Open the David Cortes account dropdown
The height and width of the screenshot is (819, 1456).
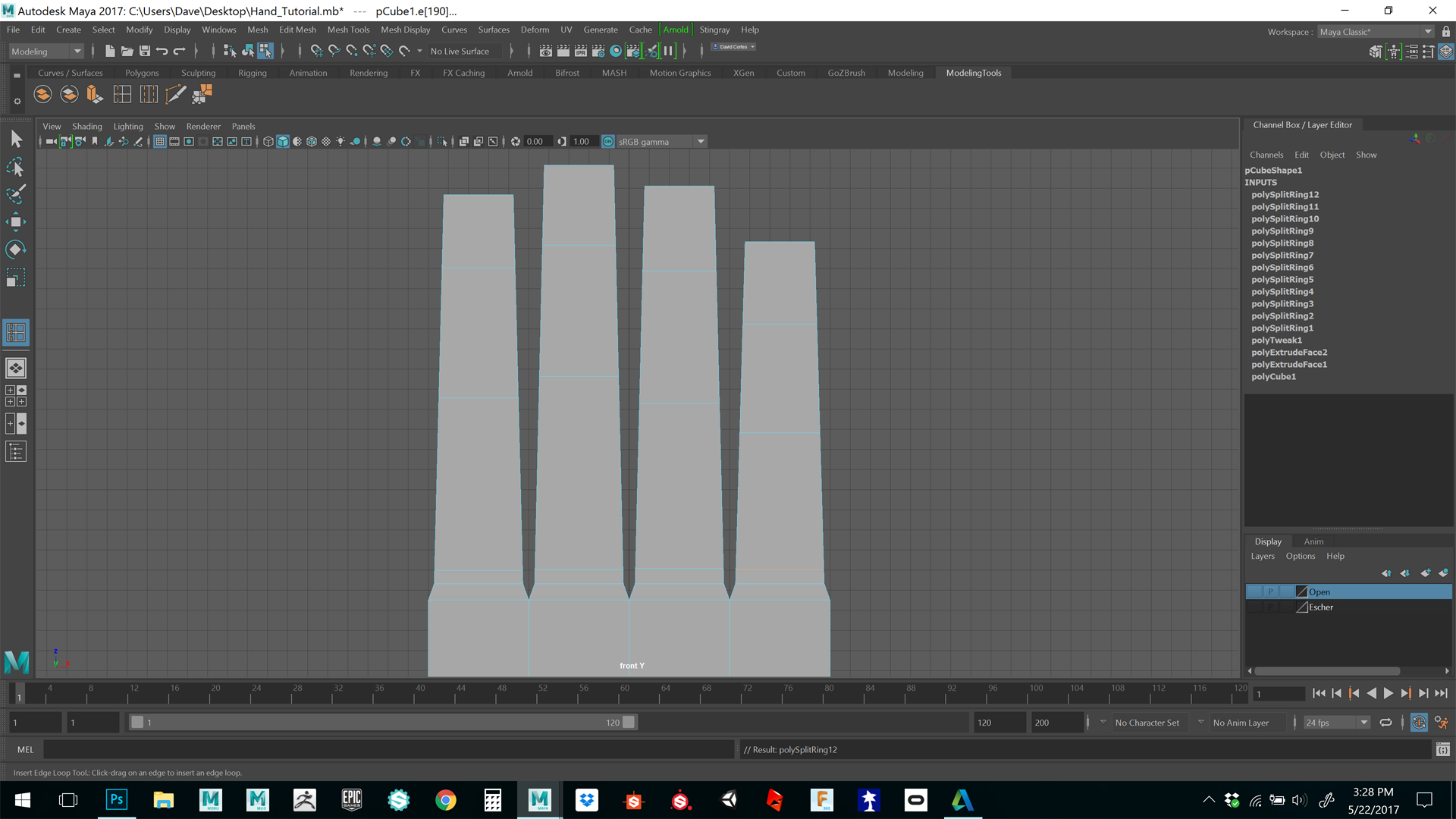(x=733, y=47)
